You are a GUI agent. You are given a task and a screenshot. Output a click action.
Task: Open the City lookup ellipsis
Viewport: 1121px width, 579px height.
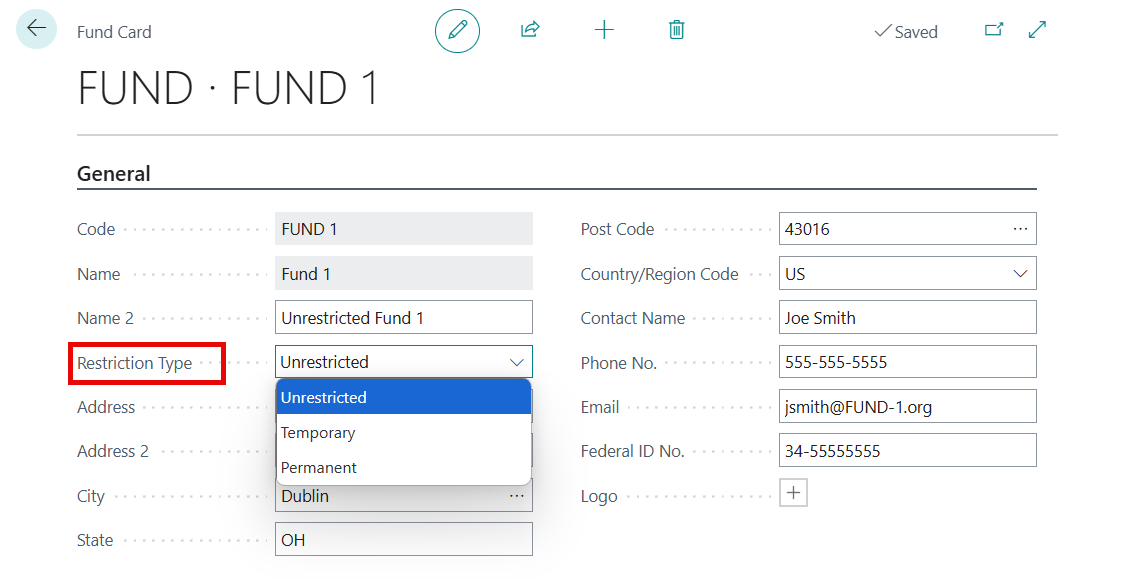tap(517, 496)
